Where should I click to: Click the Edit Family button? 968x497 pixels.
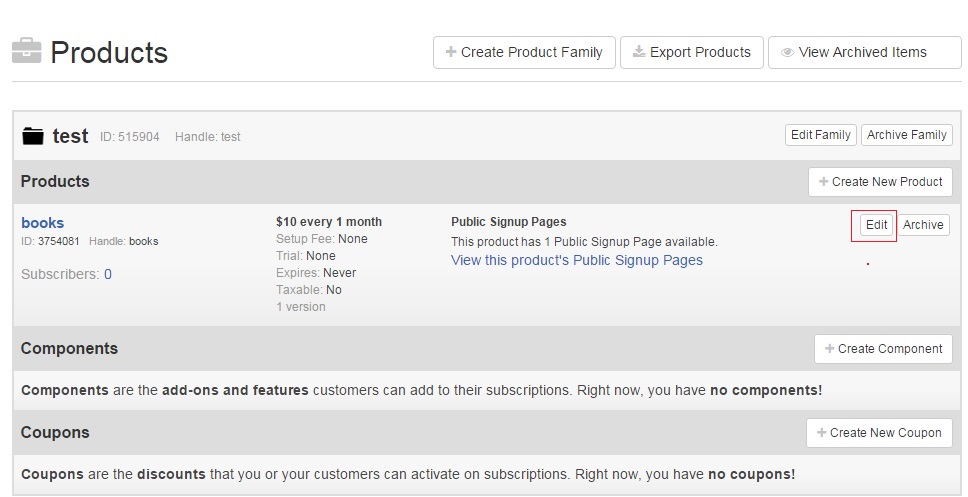click(820, 135)
